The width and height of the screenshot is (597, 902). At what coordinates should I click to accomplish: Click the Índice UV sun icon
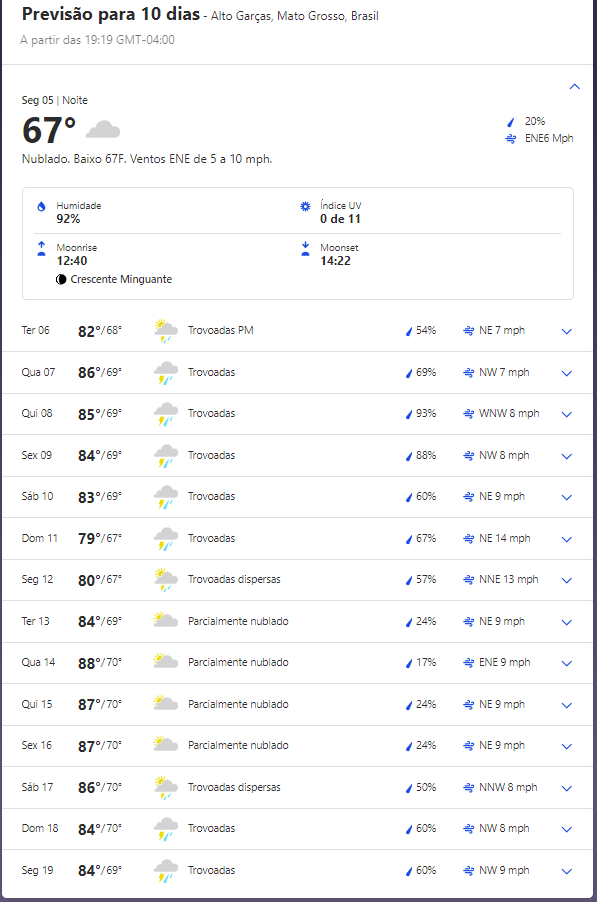point(305,206)
